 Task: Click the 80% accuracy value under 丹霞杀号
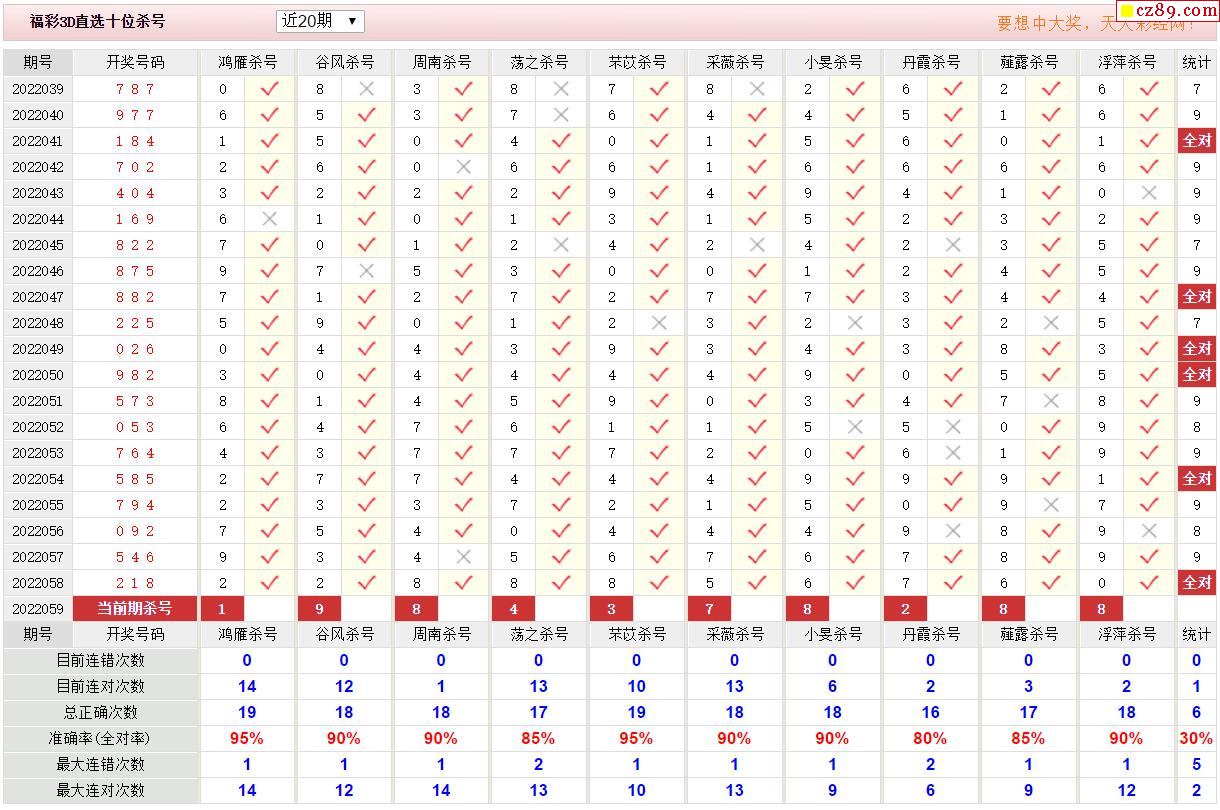coord(930,739)
